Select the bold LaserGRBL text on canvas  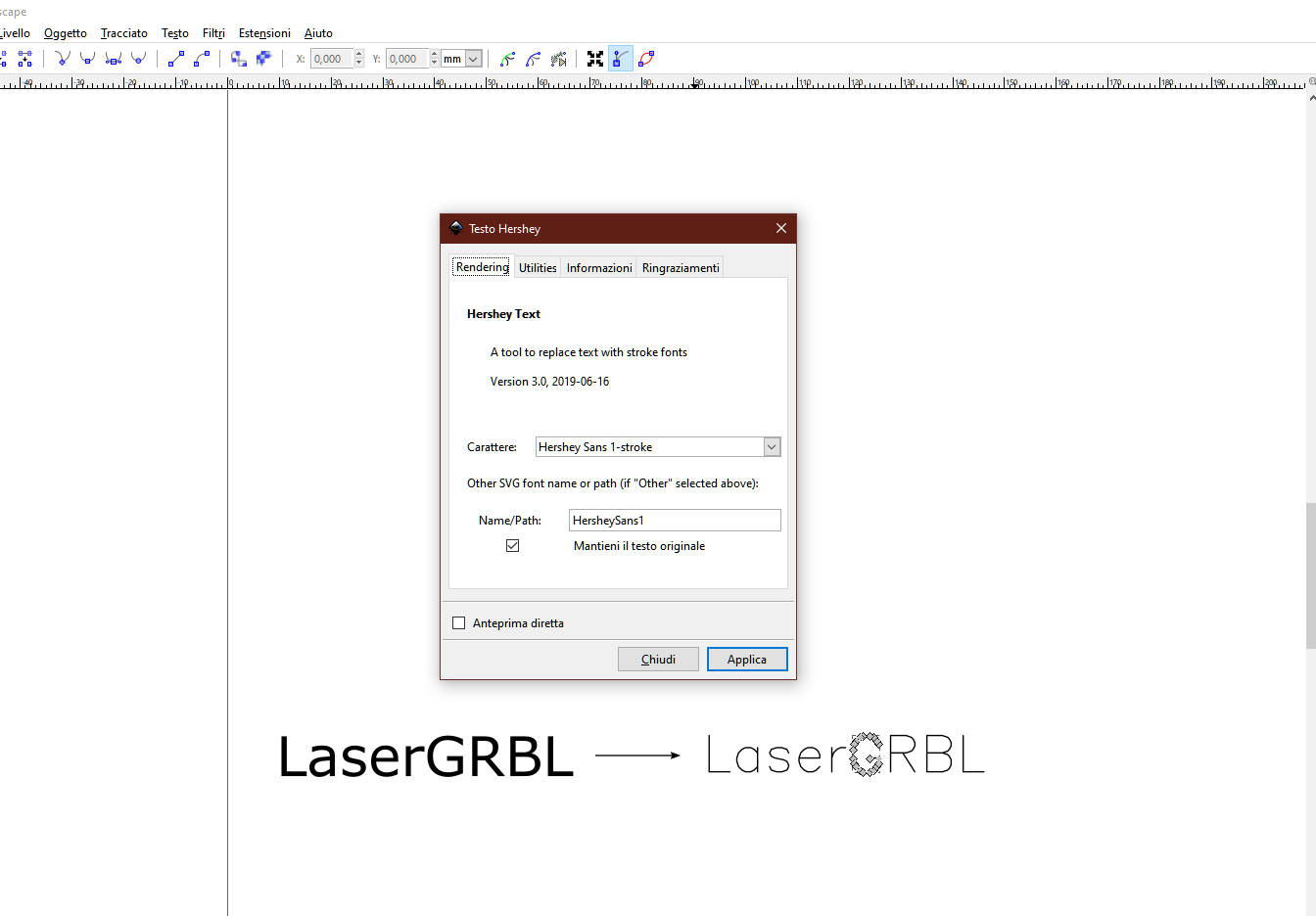(x=426, y=757)
